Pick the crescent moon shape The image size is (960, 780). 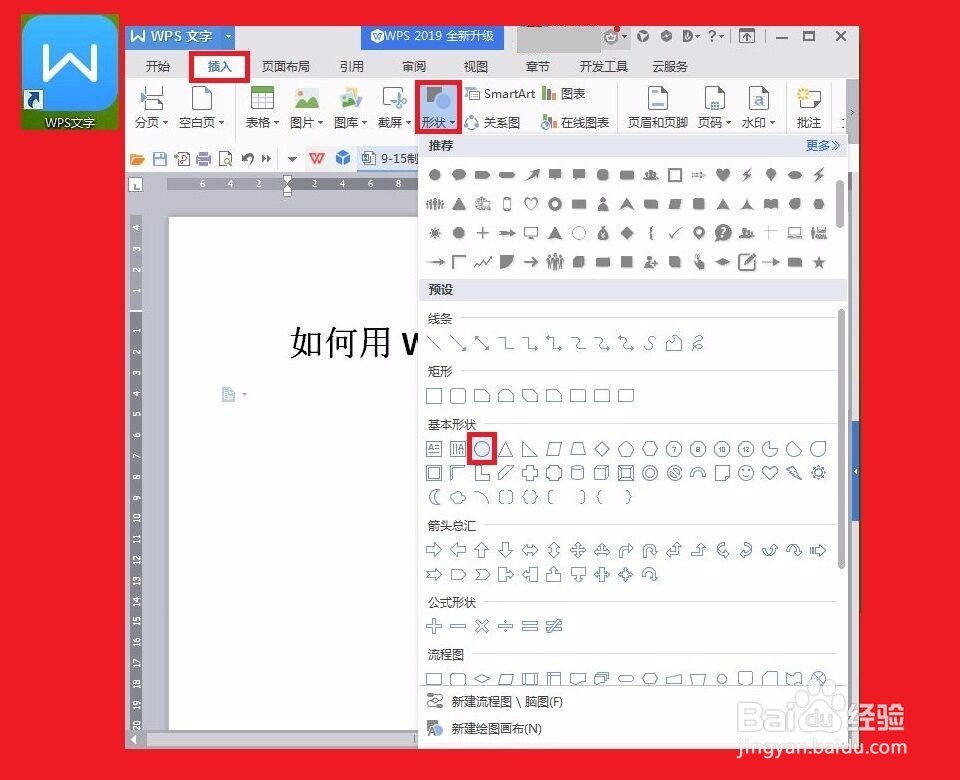[434, 497]
